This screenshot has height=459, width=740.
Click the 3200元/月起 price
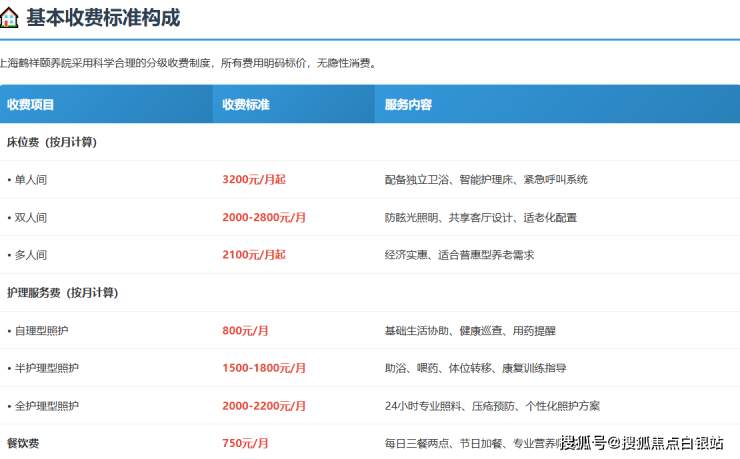coord(254,180)
